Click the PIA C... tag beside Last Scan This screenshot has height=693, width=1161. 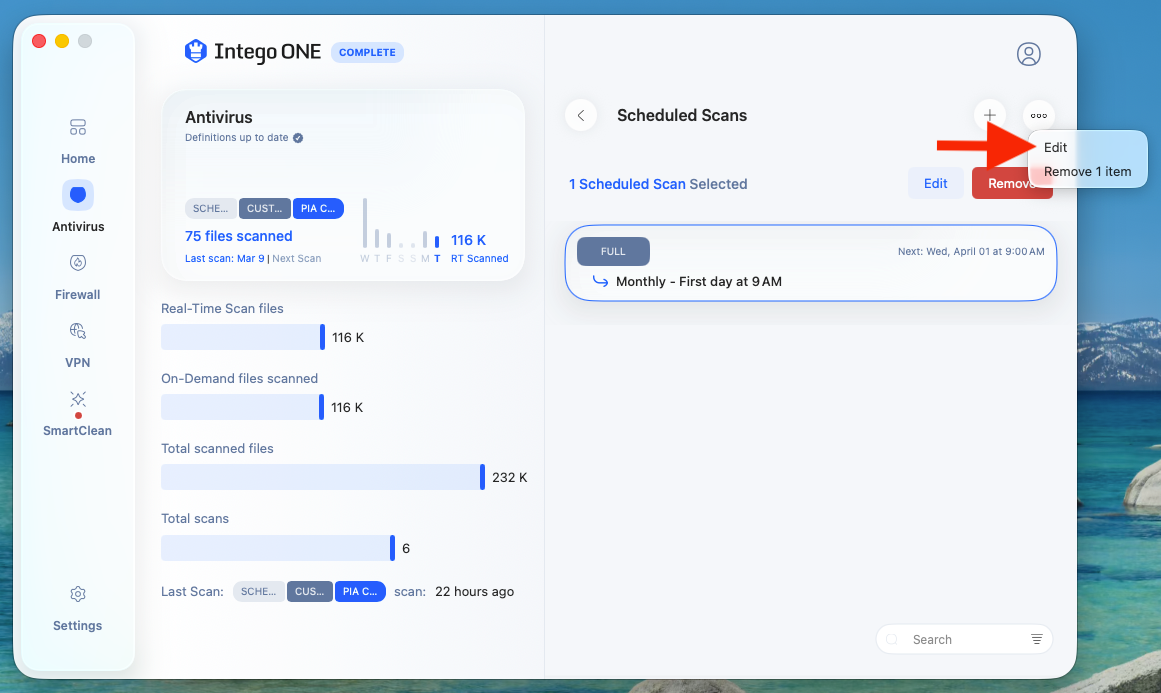point(360,592)
